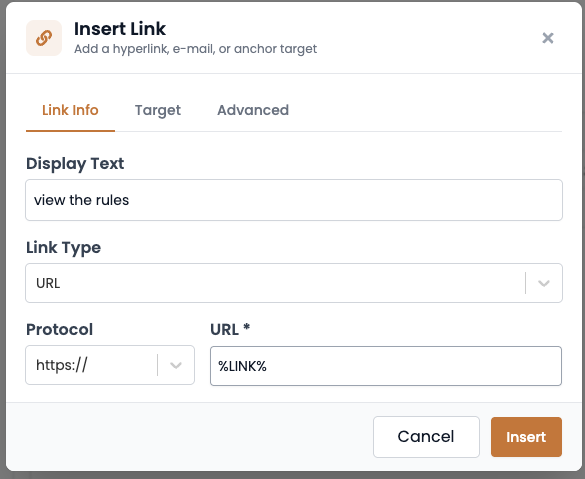
Task: Click the Protocol field label
Action: [59, 329]
